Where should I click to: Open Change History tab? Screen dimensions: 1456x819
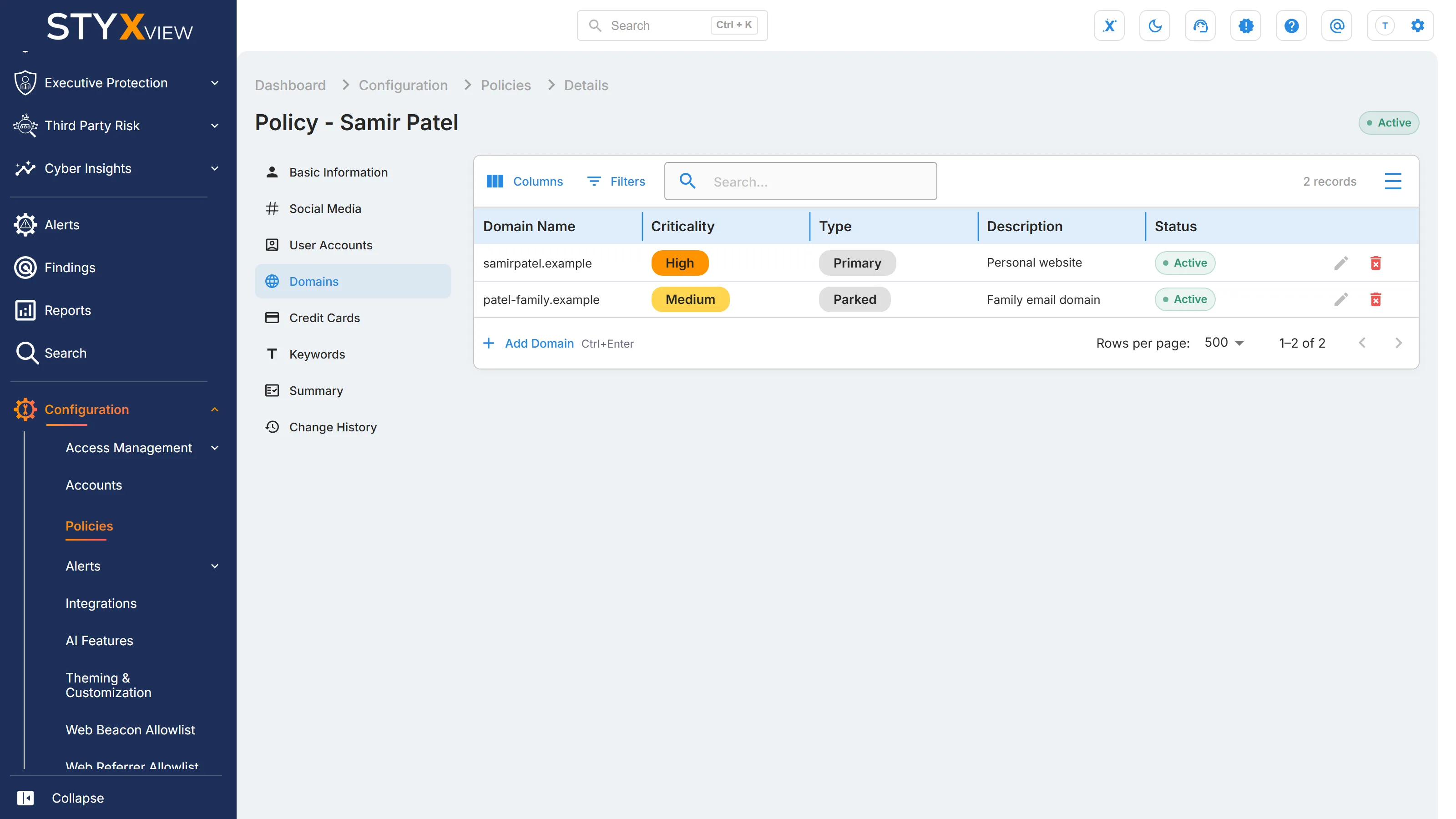coord(353,427)
